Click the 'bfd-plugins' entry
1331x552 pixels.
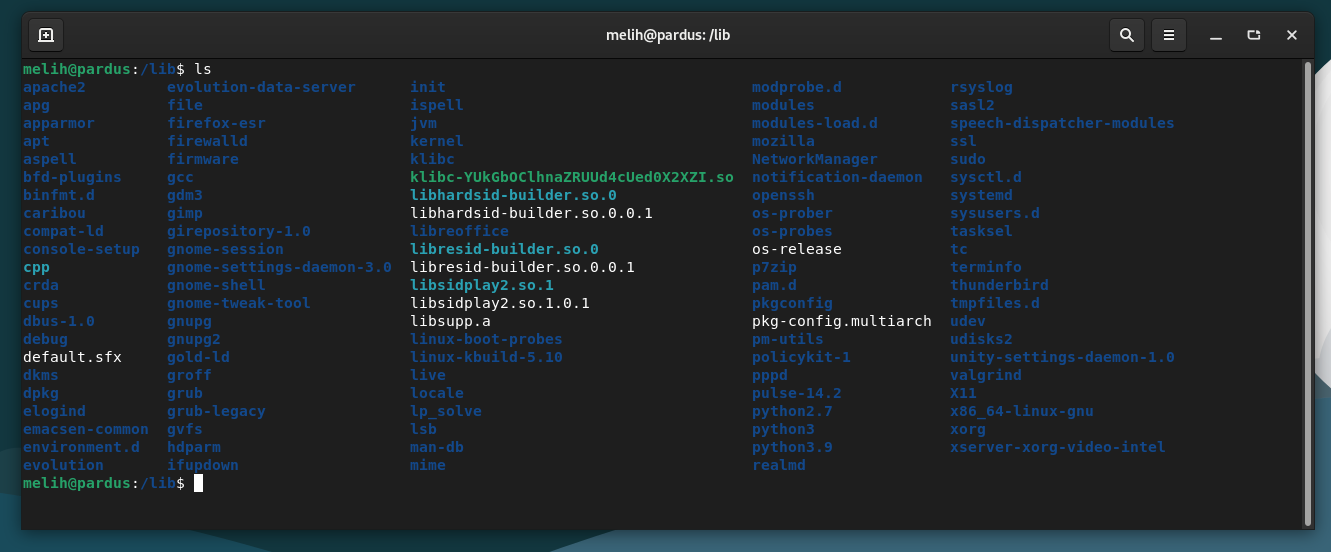tap(72, 177)
